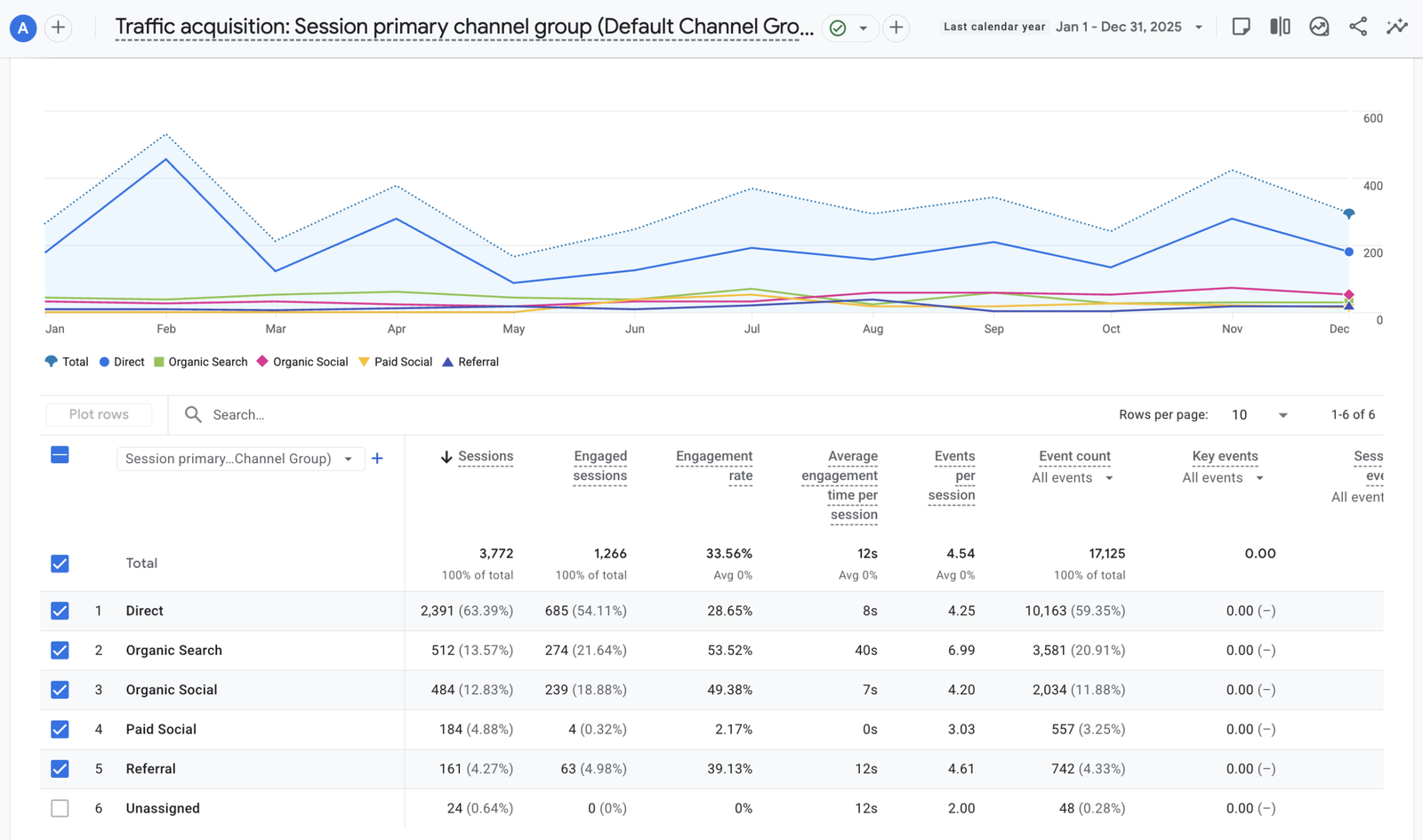Uncheck the Paid Social row checkbox

(x=60, y=729)
